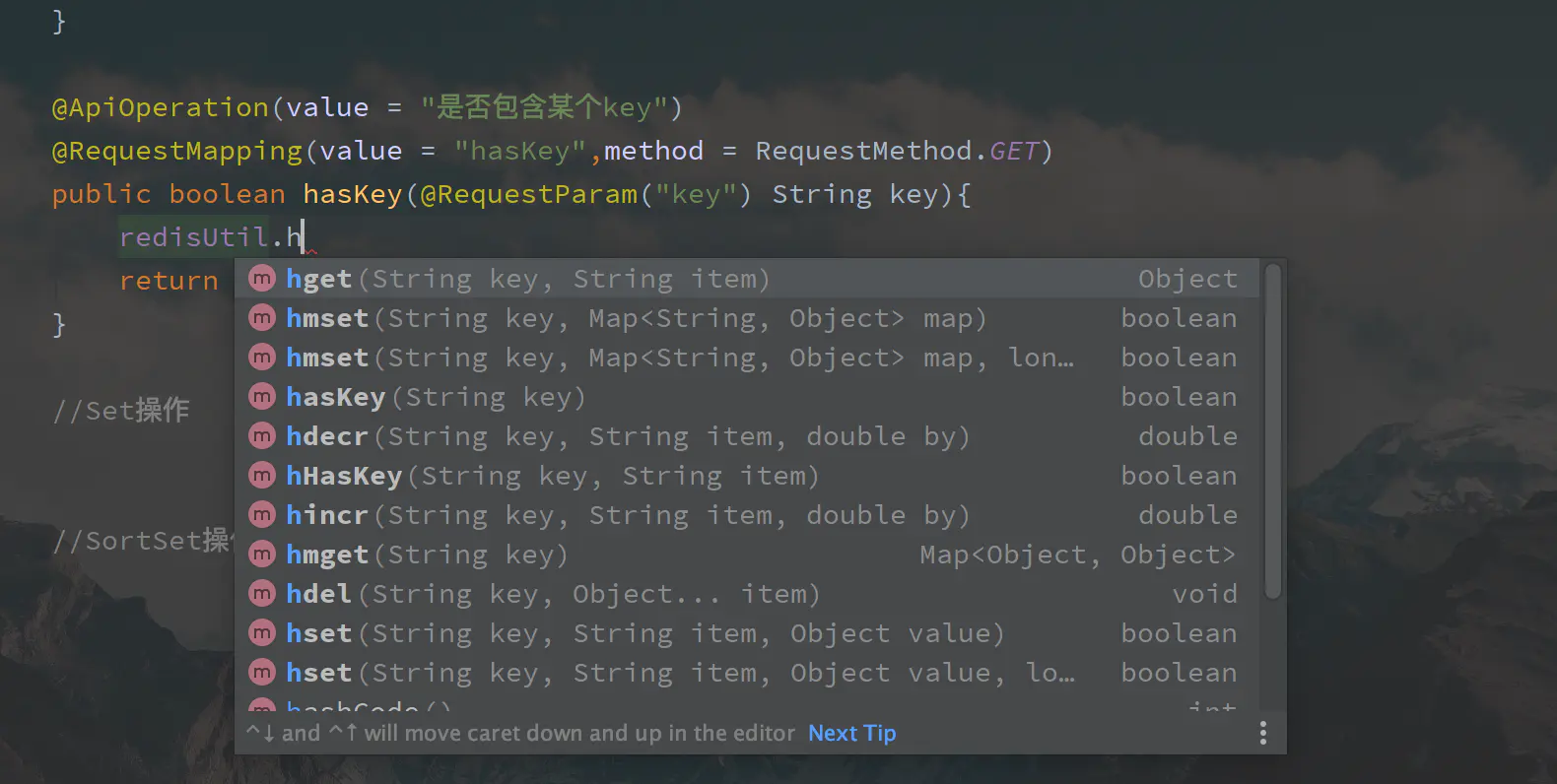
Task: Choose hmset overload with long parameter
Action: tap(680, 358)
